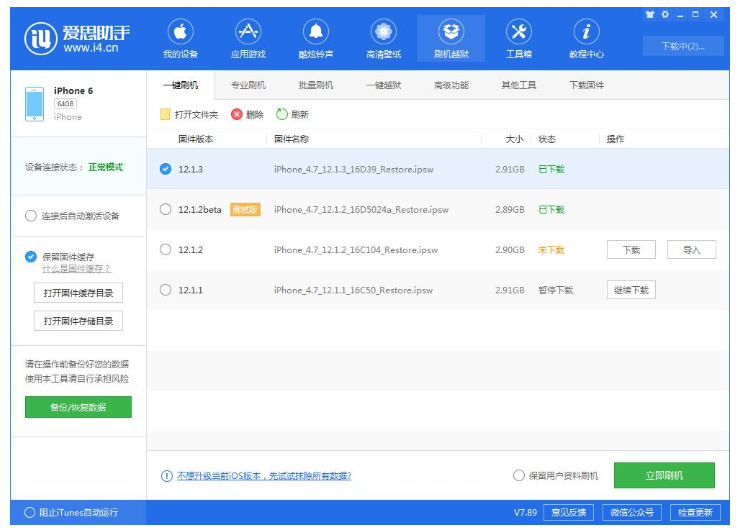Uncheck 保留固件缓存 checkbox
The width and height of the screenshot is (739, 528).
click(x=31, y=257)
